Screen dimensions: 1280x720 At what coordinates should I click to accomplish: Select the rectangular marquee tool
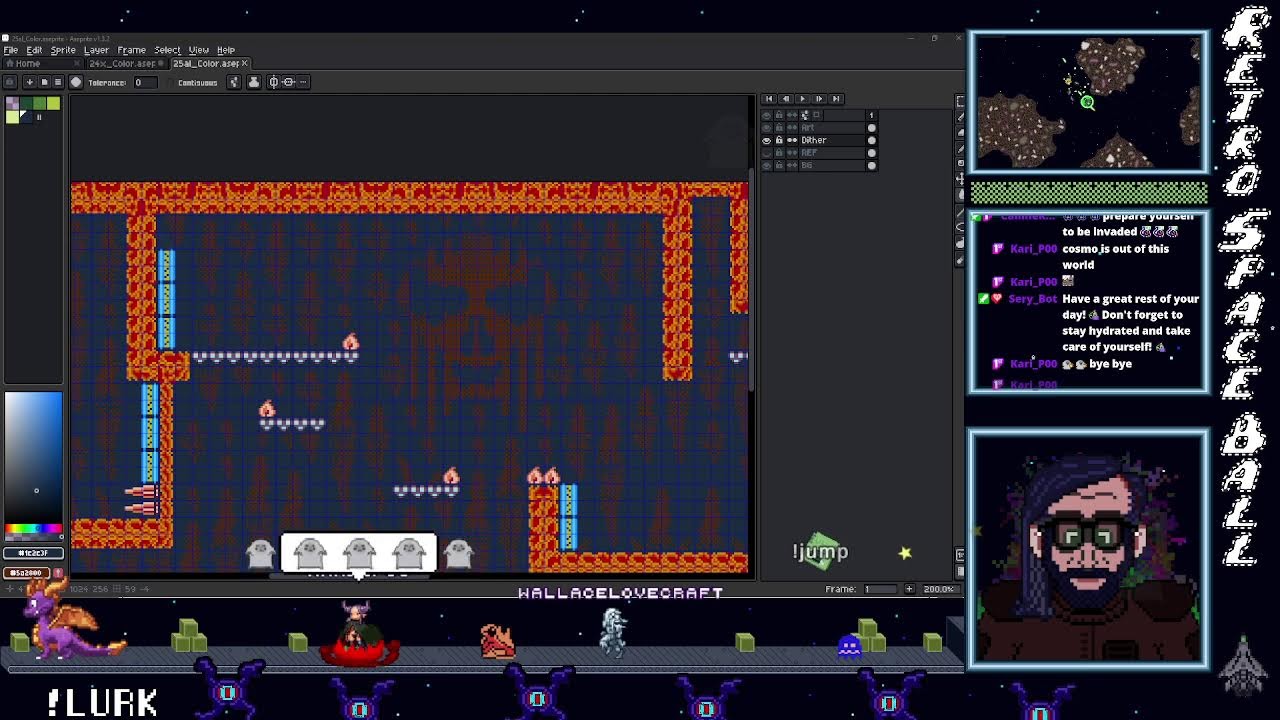coord(961,101)
